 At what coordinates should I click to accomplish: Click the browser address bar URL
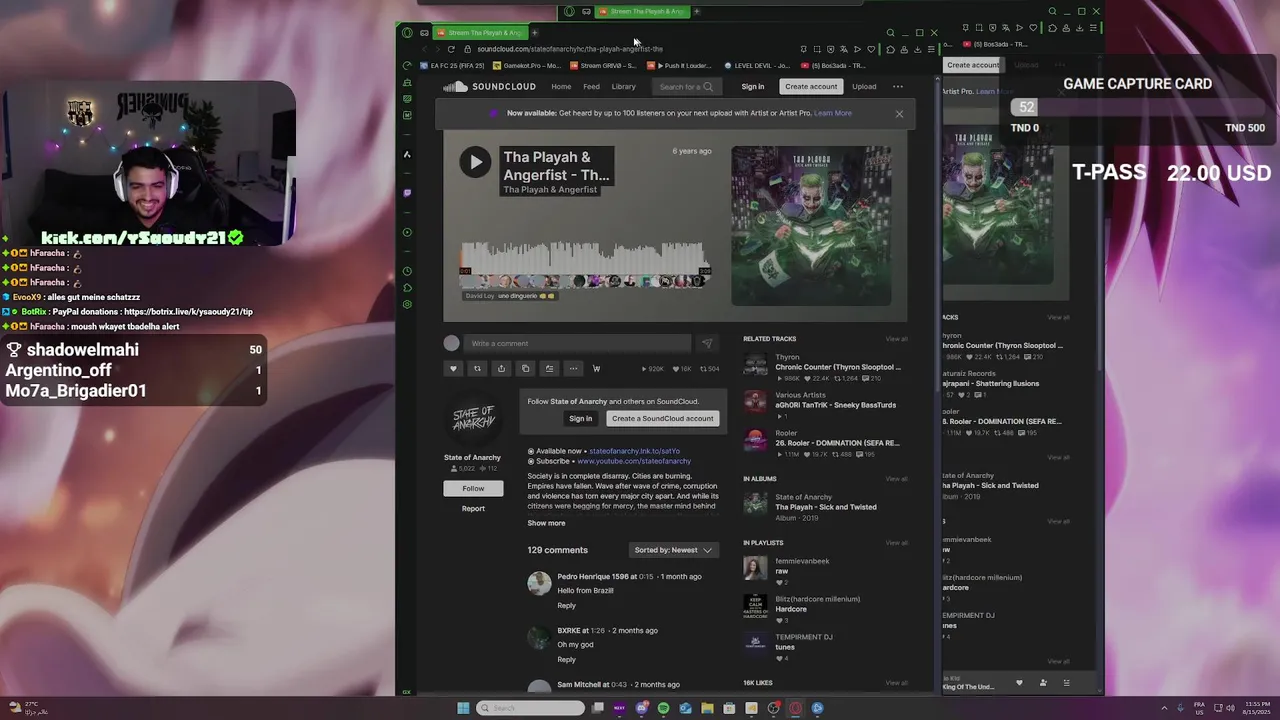[x=570, y=49]
